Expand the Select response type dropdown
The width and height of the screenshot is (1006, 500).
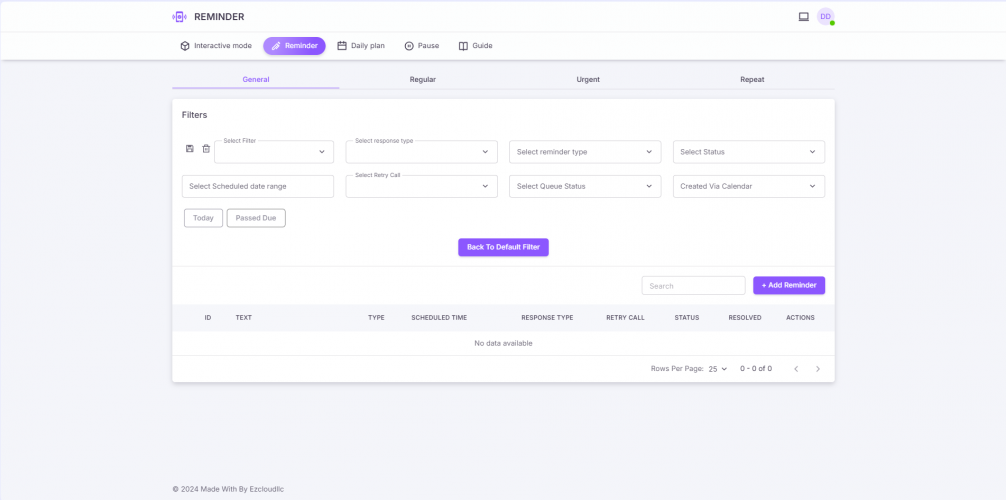422,152
